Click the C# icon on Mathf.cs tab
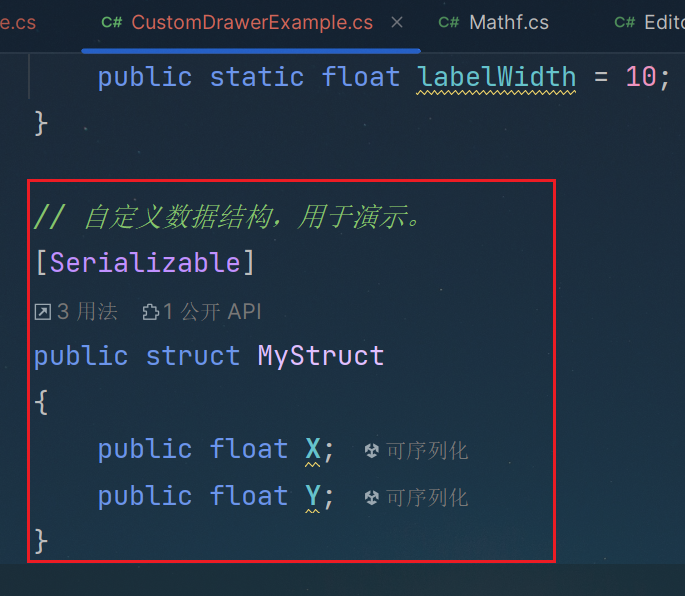Image resolution: width=685 pixels, height=596 pixels. pyautogui.click(x=449, y=22)
